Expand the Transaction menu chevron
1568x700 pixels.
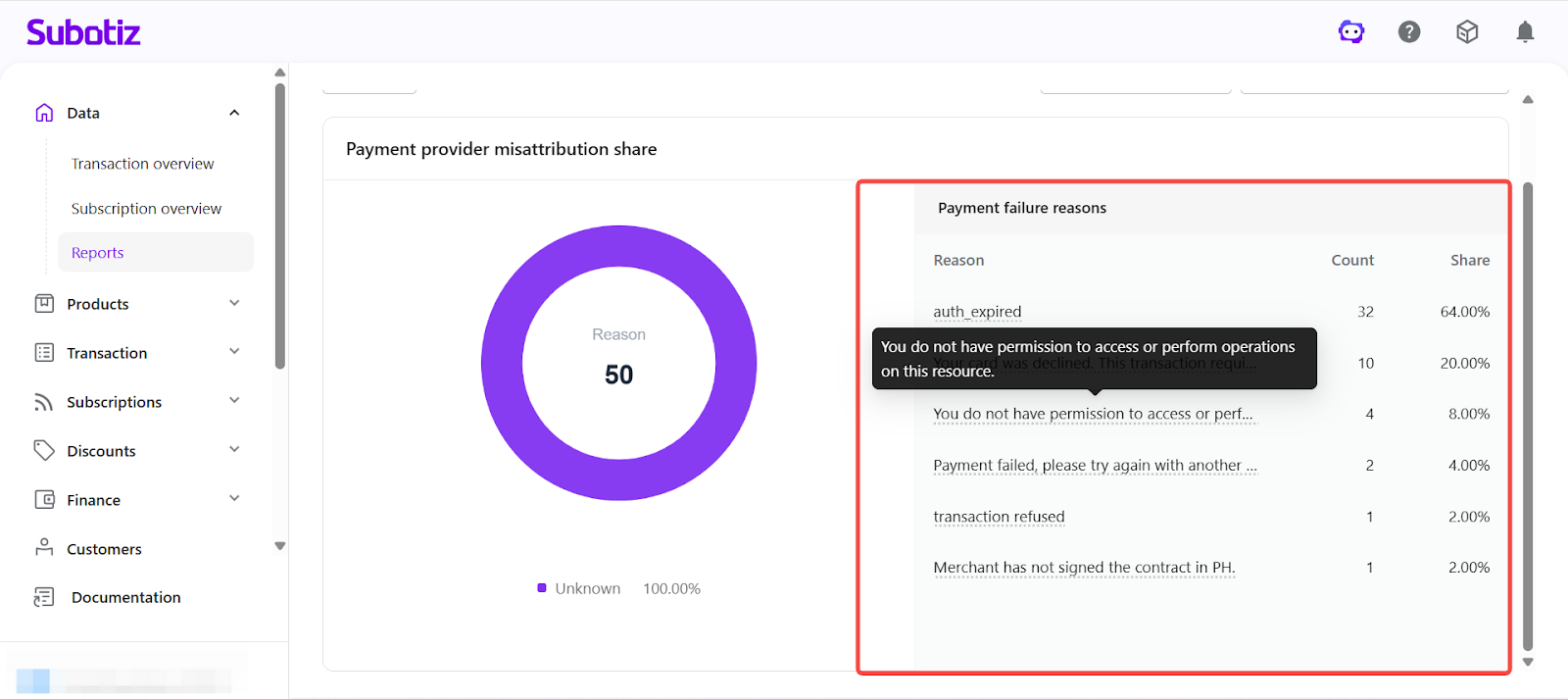tap(234, 352)
